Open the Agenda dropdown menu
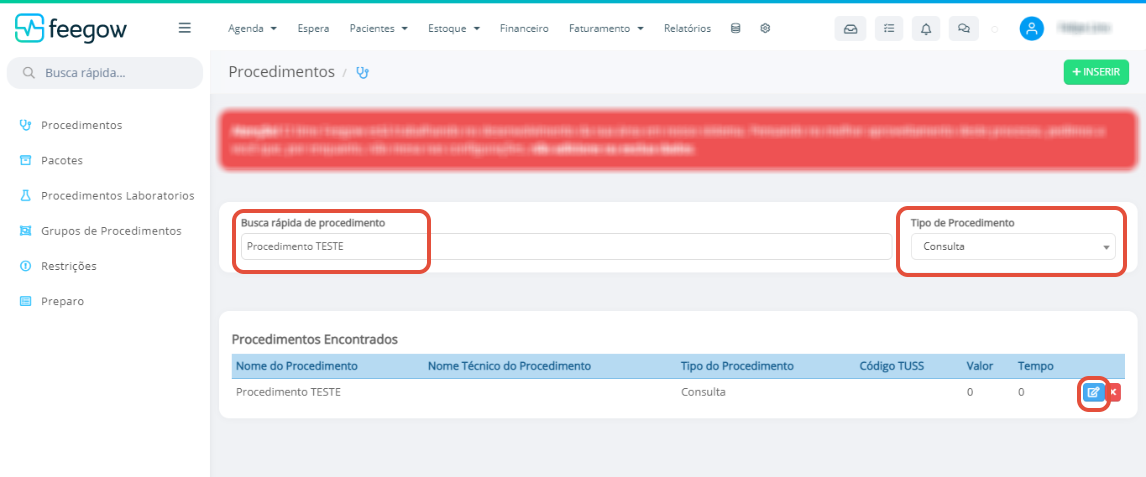Viewport: 1146px width, 477px height. 252,28
